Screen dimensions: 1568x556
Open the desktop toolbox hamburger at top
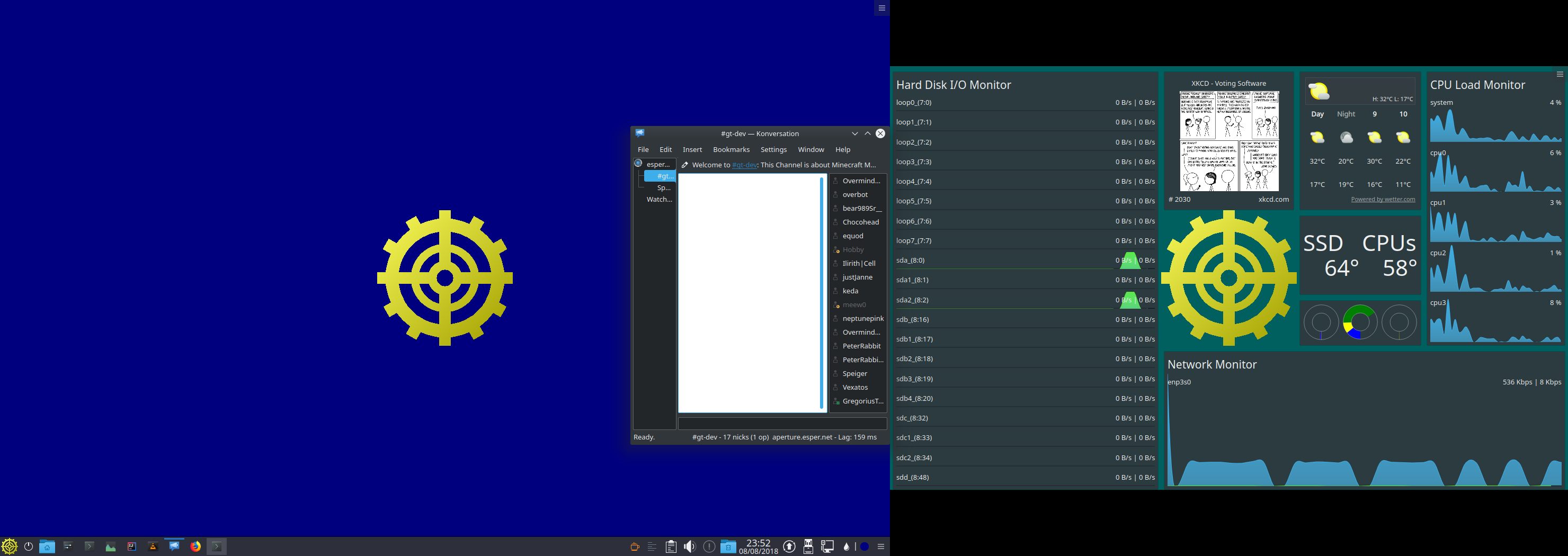pyautogui.click(x=881, y=8)
